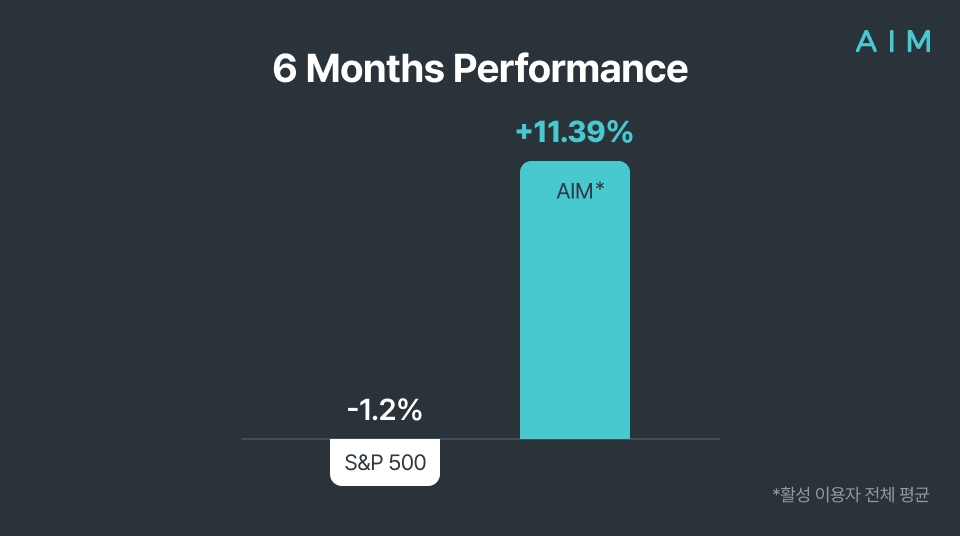
Task: Click the word "Months" in the title
Action: (375, 70)
